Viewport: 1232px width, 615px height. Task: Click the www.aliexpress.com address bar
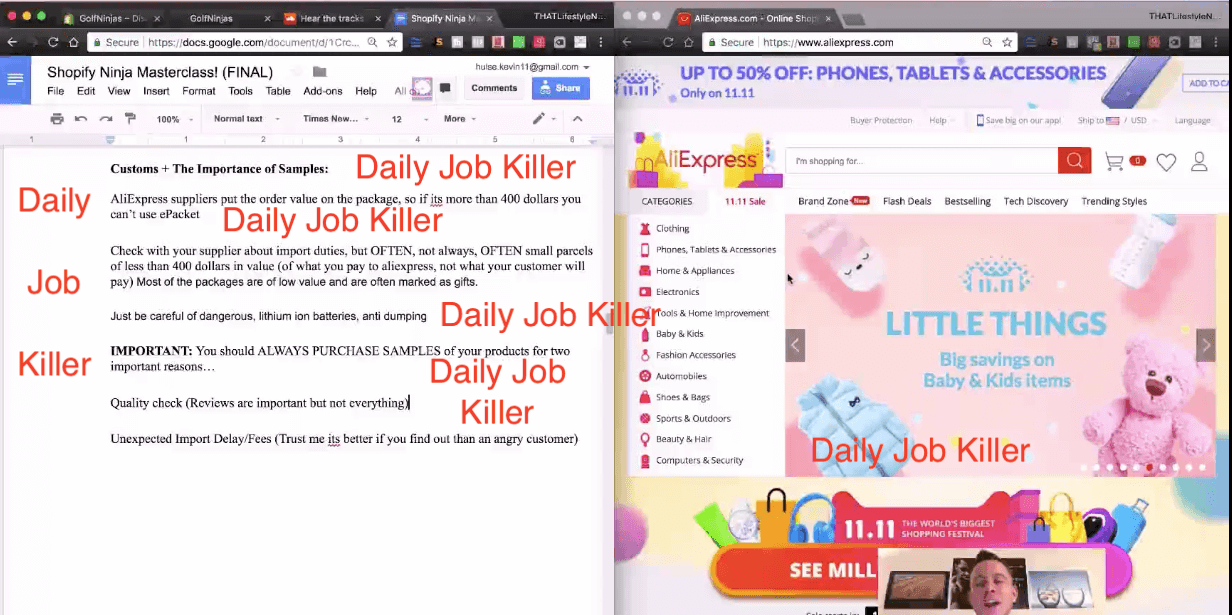860,42
